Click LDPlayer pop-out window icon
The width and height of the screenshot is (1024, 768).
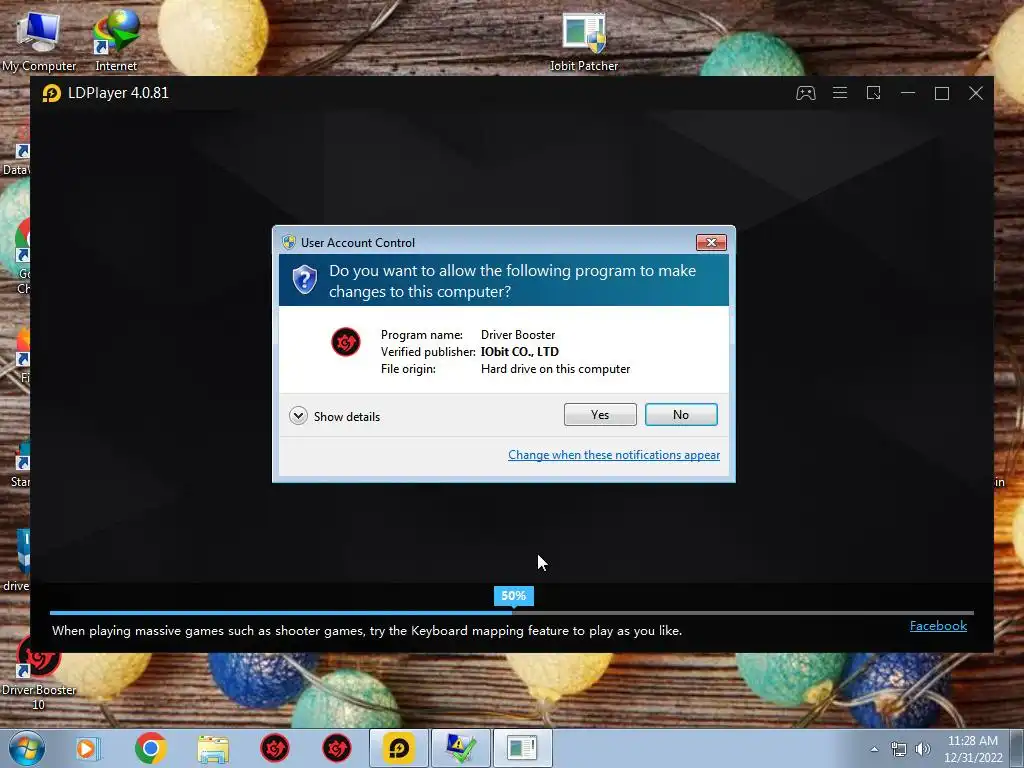(x=874, y=93)
